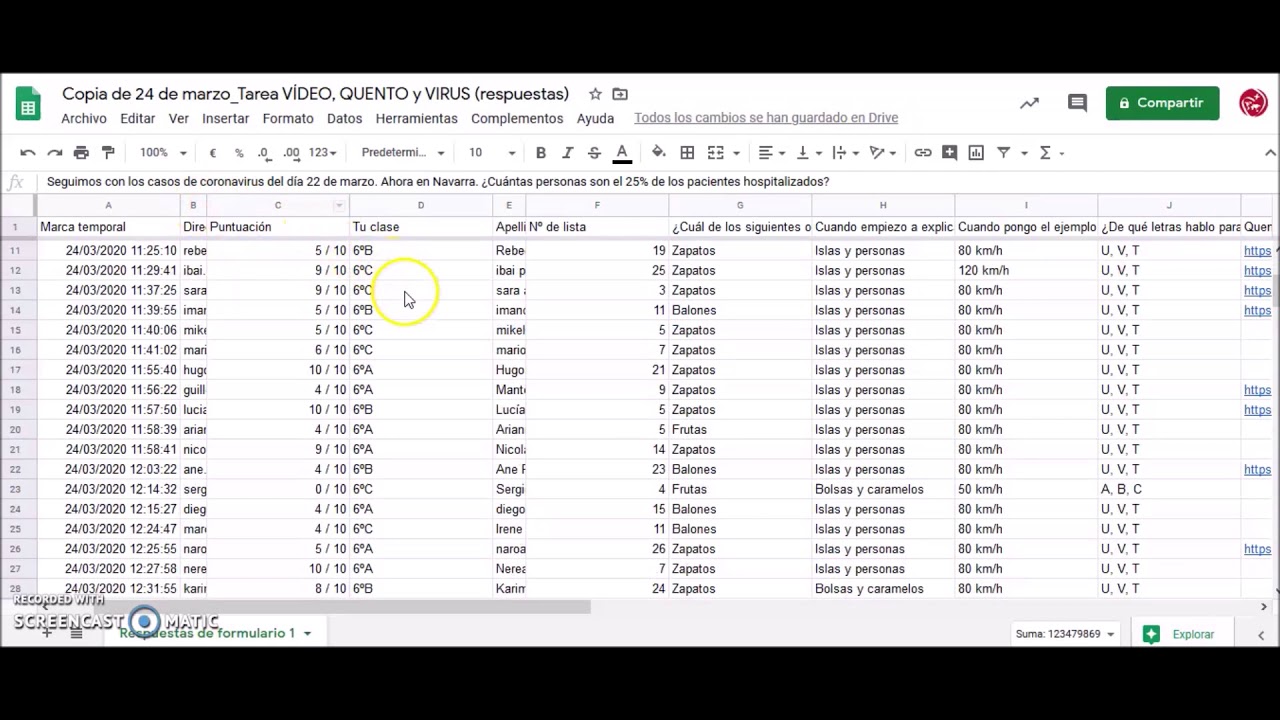
Task: Open the fill color picker
Action: tap(658, 153)
